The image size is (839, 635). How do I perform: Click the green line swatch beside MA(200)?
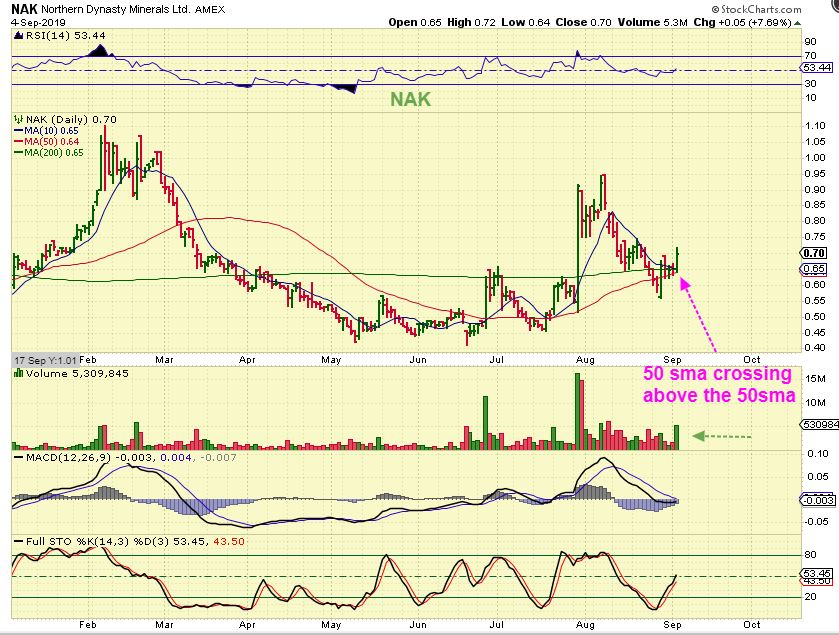coord(19,153)
